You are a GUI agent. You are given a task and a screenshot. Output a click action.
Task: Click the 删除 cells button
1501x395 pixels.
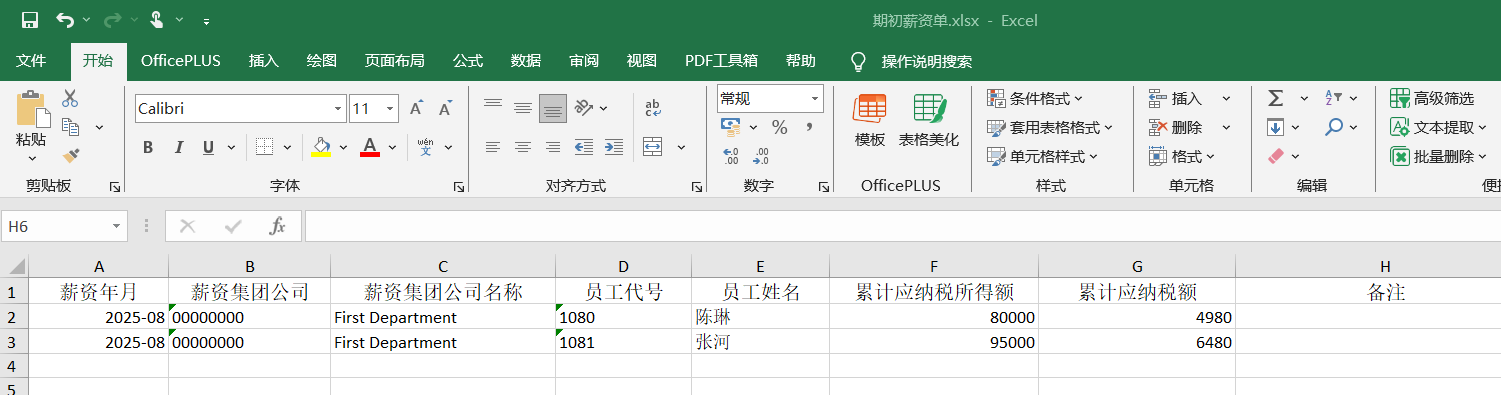pos(1176,127)
